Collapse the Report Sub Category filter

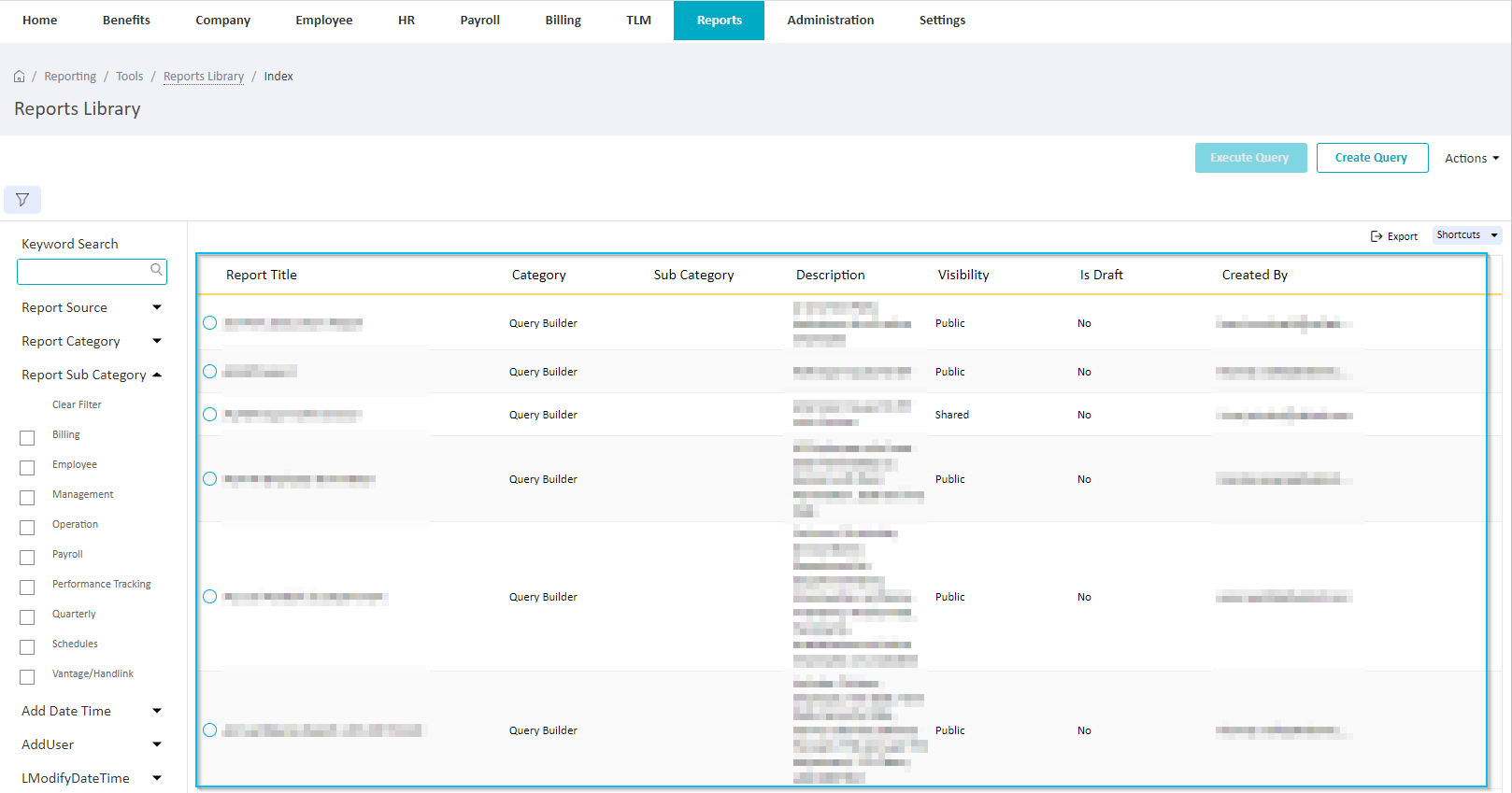click(x=92, y=375)
